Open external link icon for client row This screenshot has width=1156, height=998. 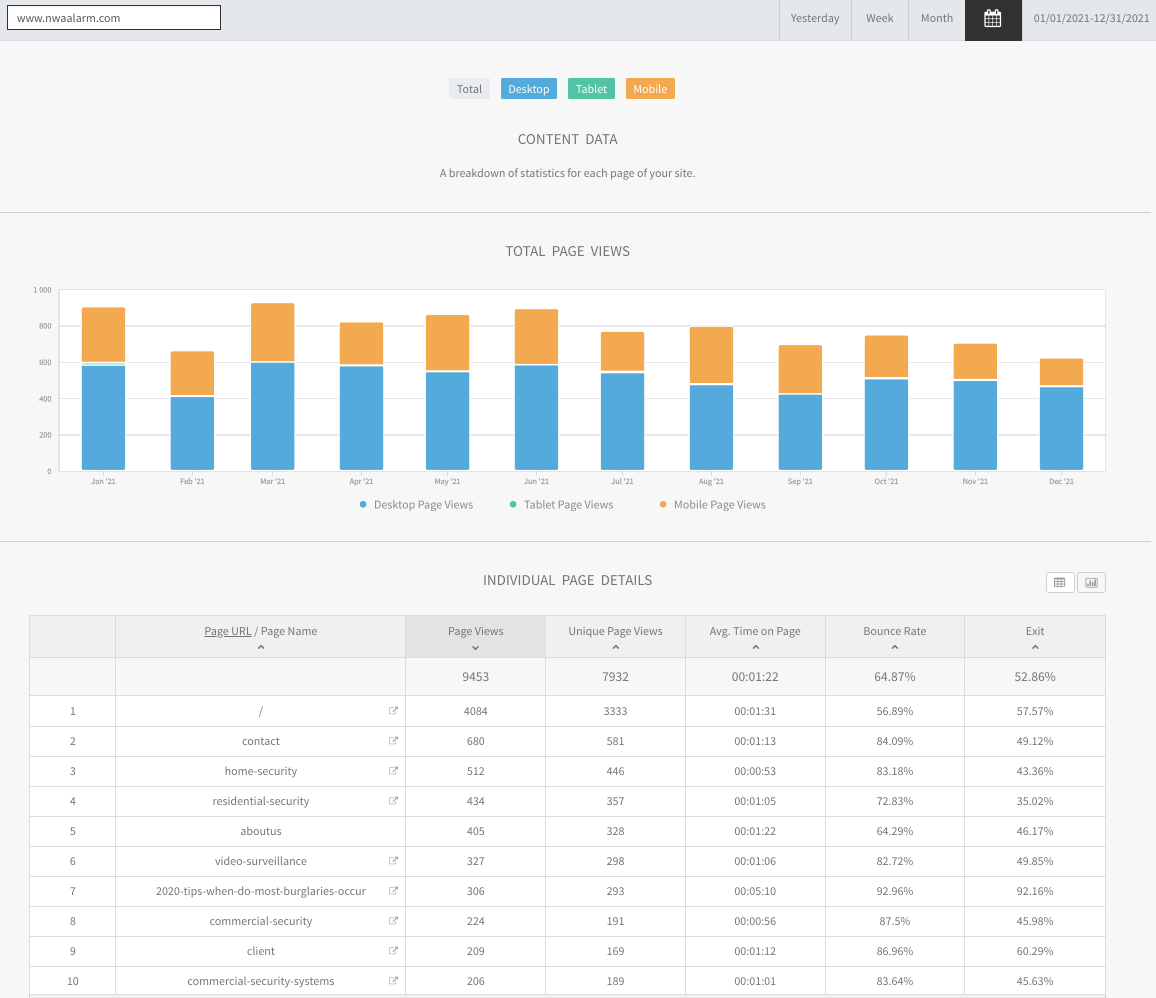393,951
